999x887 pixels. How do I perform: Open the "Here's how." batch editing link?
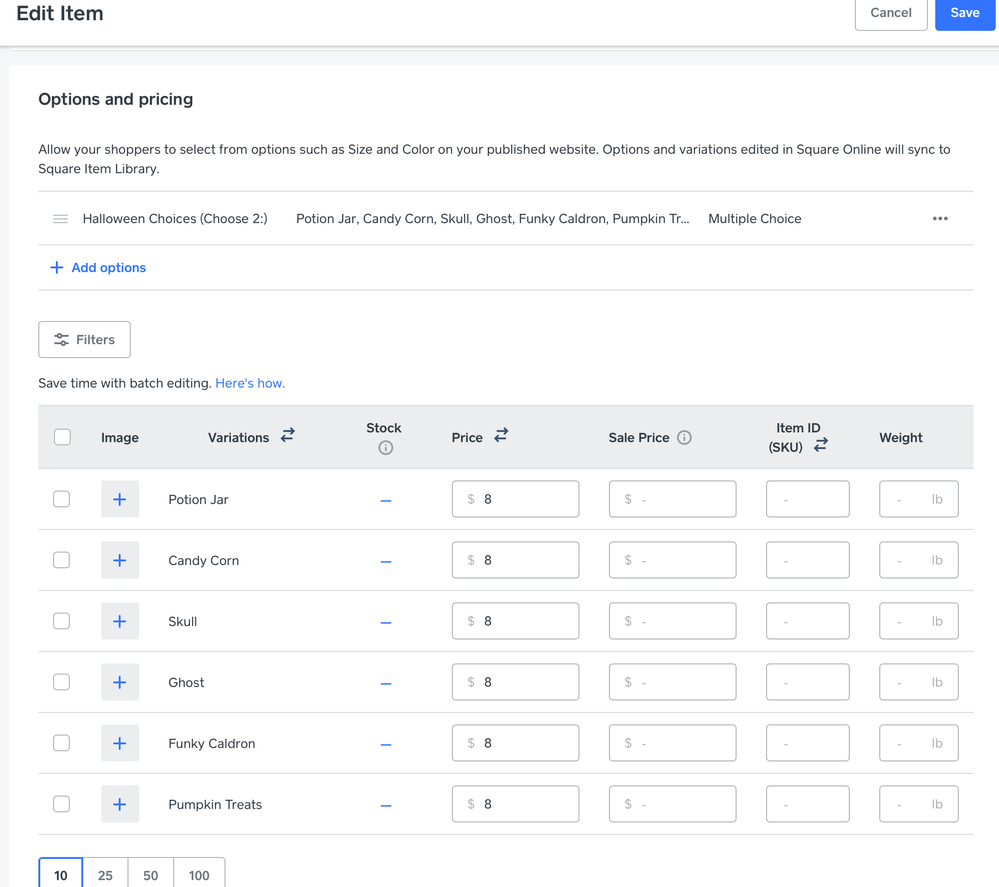tap(250, 383)
